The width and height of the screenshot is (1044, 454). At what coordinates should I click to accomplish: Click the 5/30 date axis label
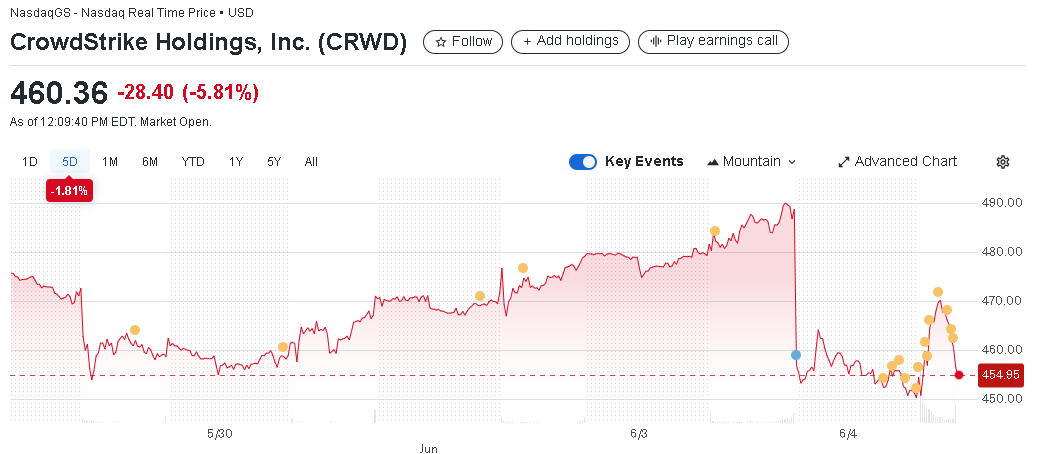220,434
